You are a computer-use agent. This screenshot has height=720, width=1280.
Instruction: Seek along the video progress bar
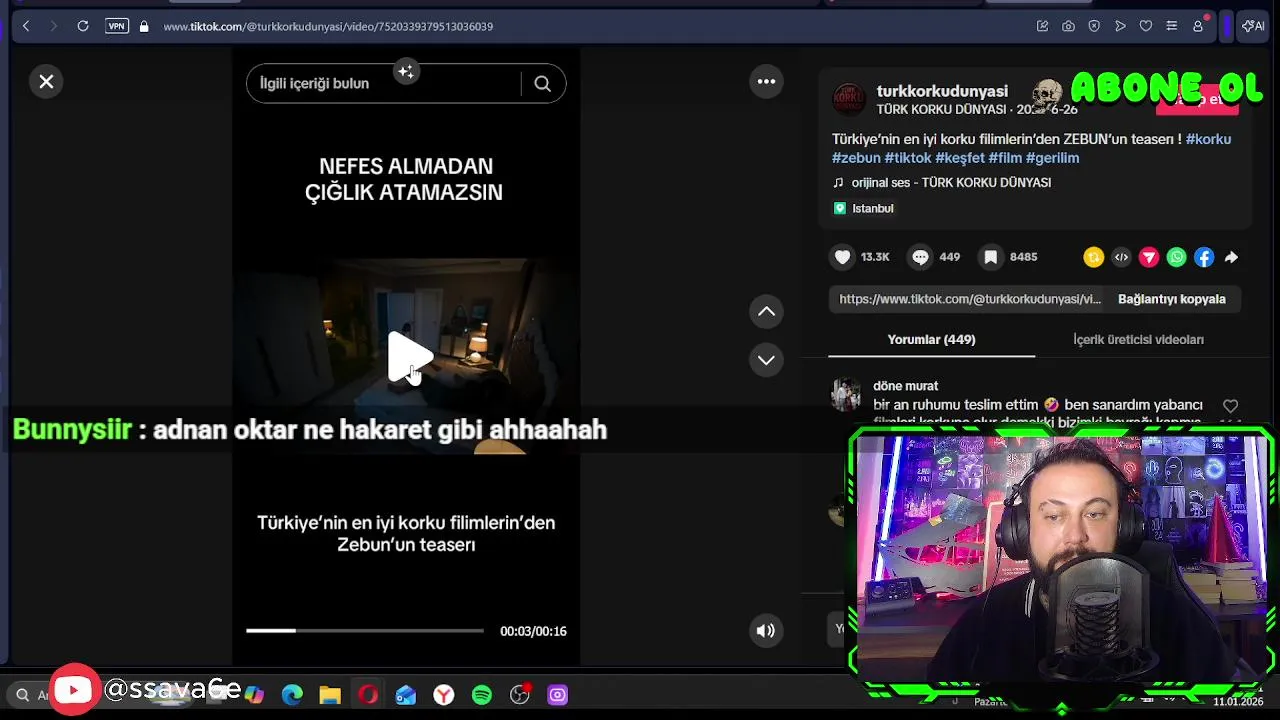point(365,631)
